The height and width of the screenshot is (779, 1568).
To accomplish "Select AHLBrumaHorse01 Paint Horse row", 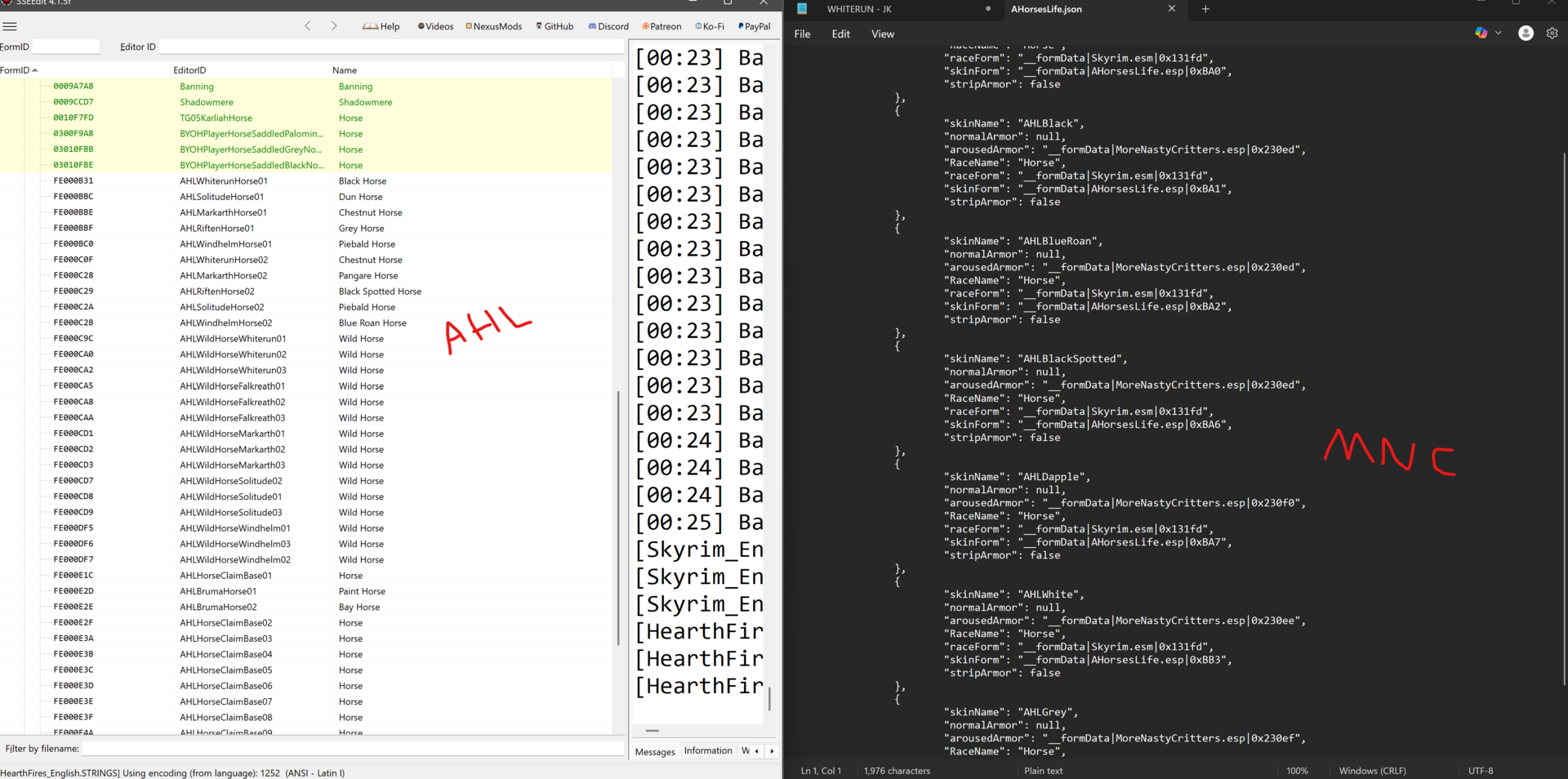I will click(x=305, y=591).
